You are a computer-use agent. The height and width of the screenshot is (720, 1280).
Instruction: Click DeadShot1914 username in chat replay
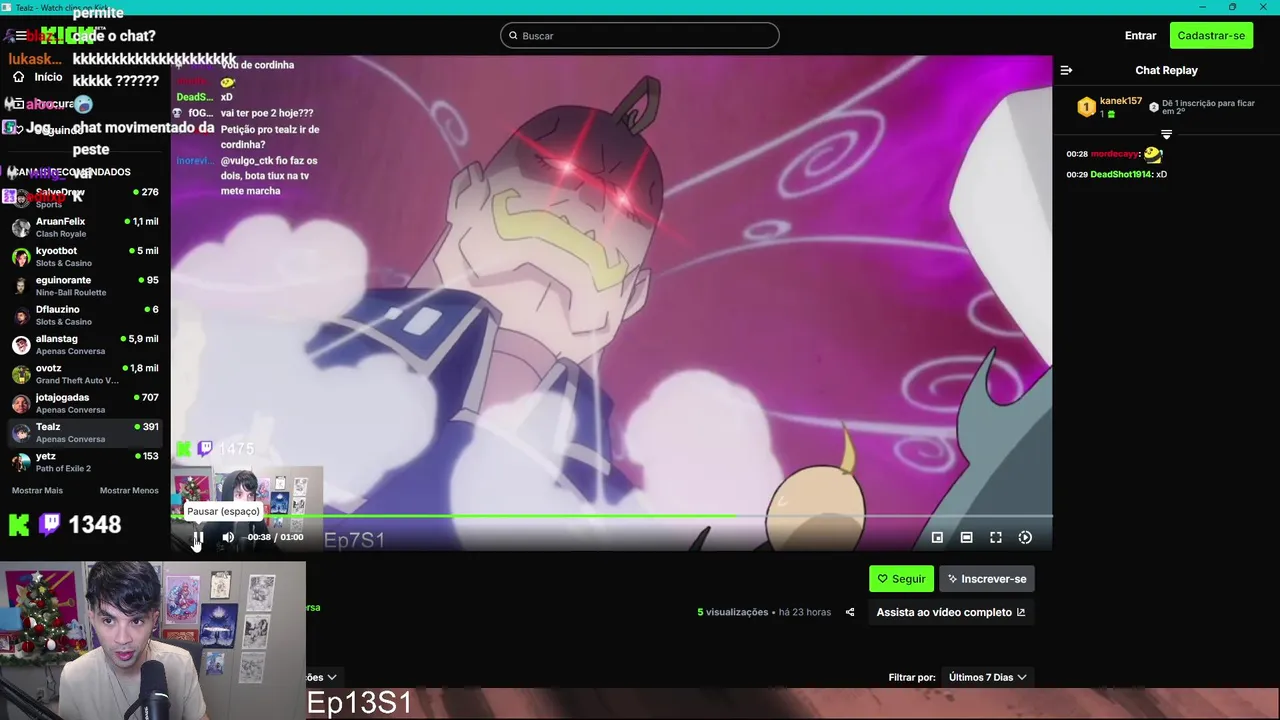click(x=1121, y=174)
